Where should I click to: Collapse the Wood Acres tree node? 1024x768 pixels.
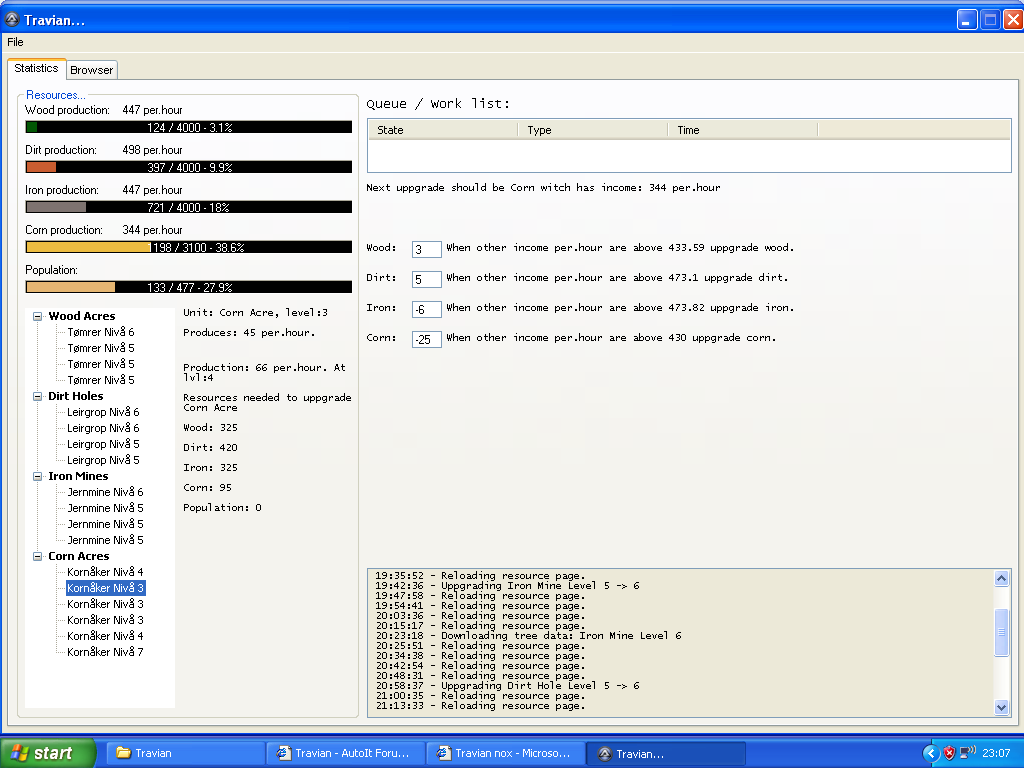tap(38, 316)
